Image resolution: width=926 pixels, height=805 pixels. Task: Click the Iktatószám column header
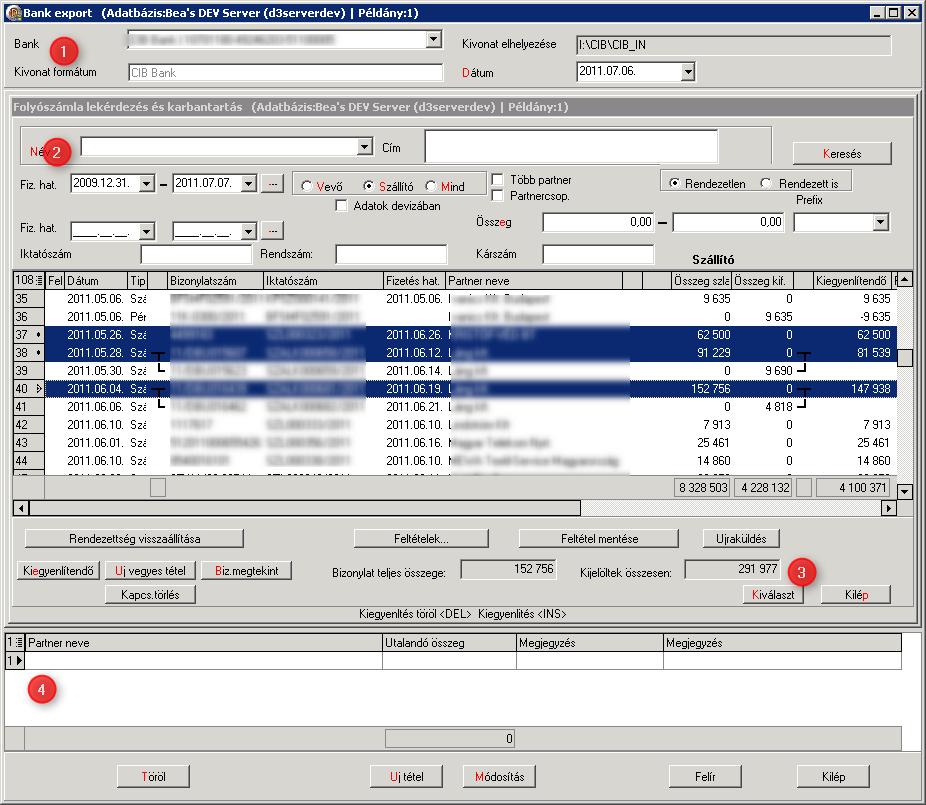(324, 281)
